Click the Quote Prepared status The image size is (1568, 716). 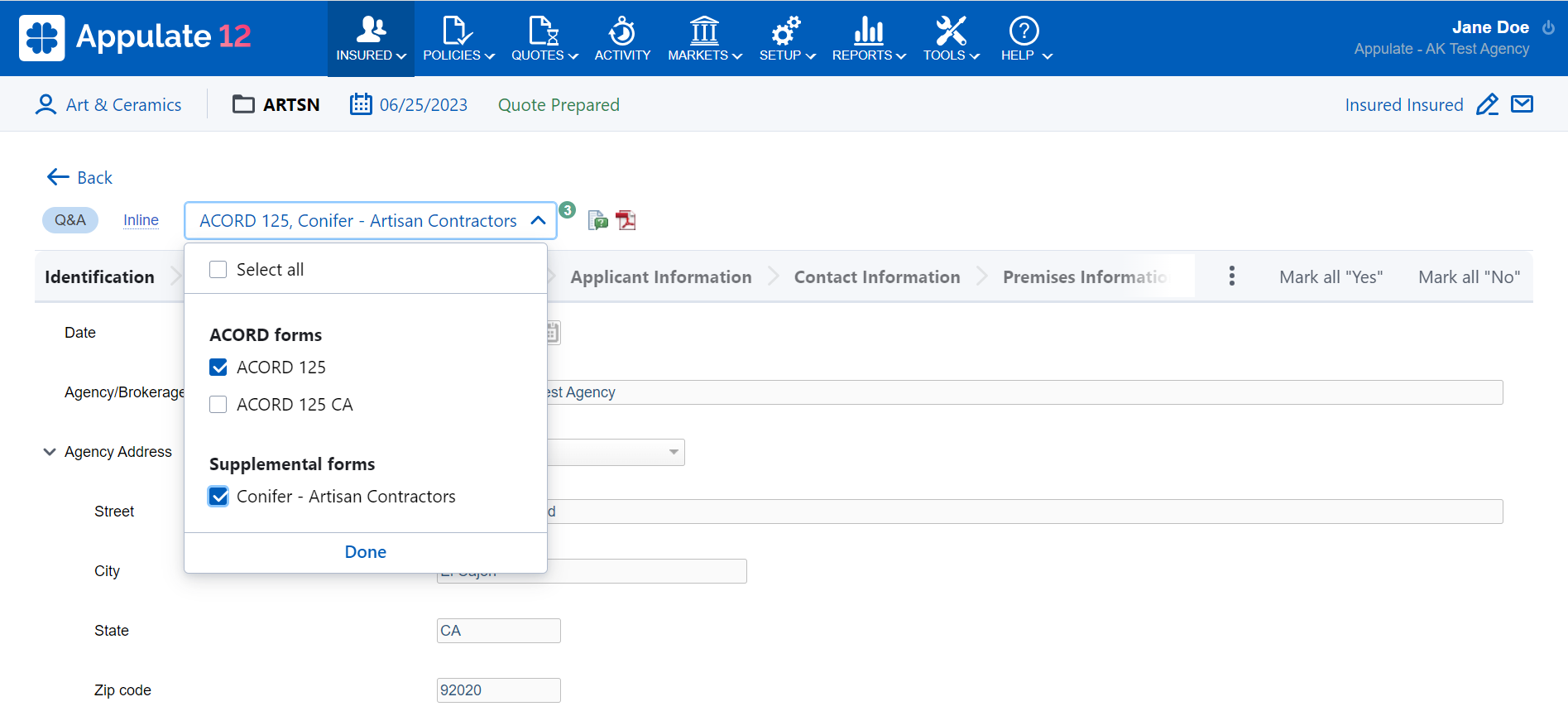tap(559, 105)
